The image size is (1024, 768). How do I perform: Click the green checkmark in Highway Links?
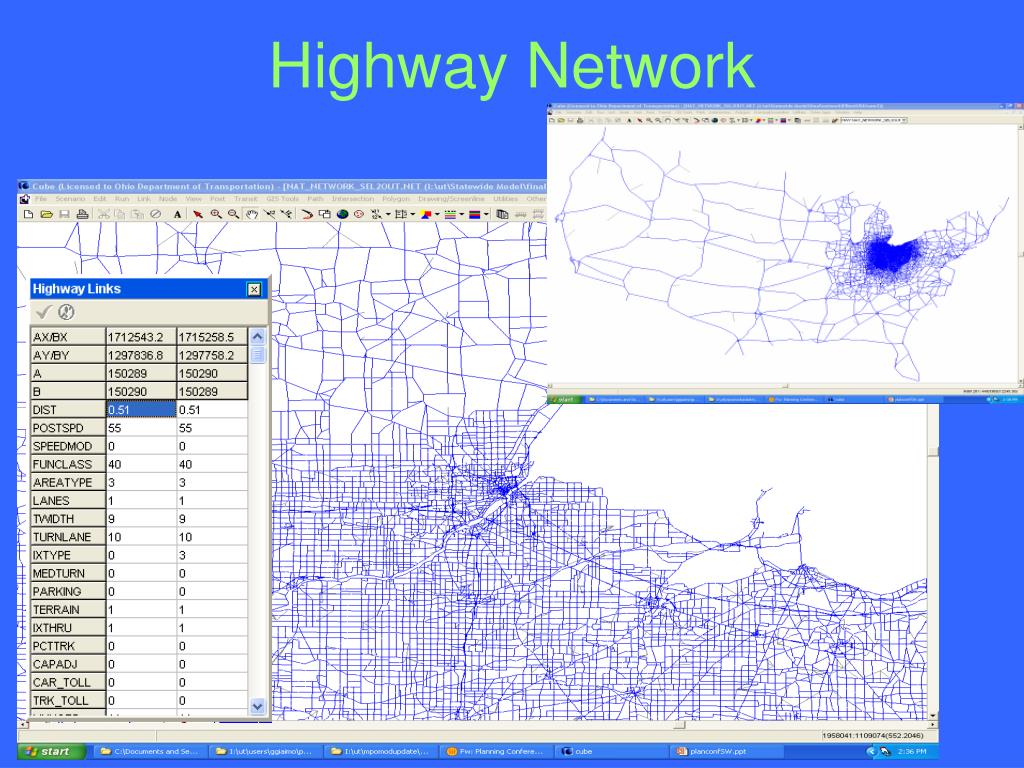pyautogui.click(x=44, y=312)
